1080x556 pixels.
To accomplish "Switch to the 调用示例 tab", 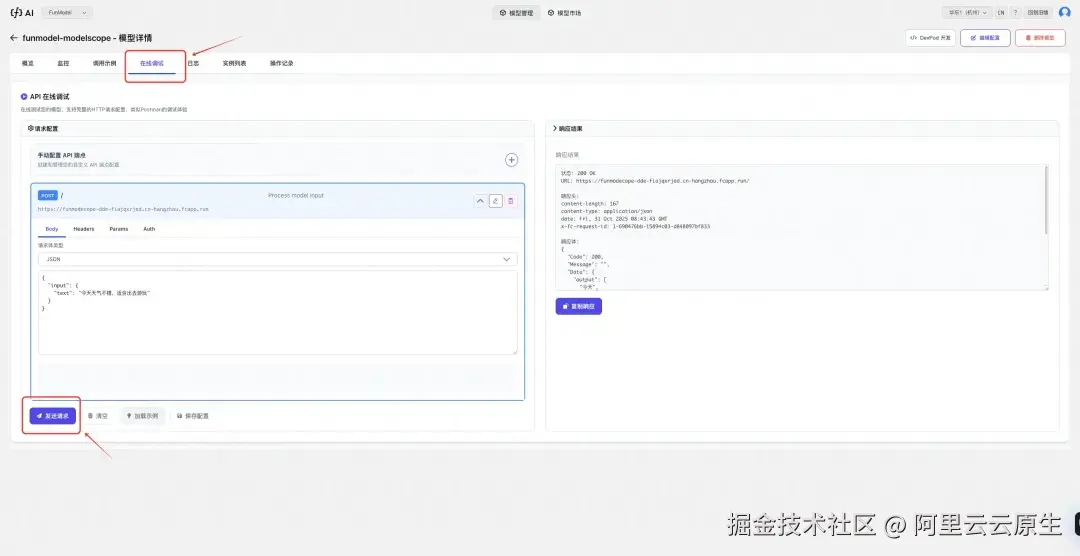I will [x=104, y=63].
